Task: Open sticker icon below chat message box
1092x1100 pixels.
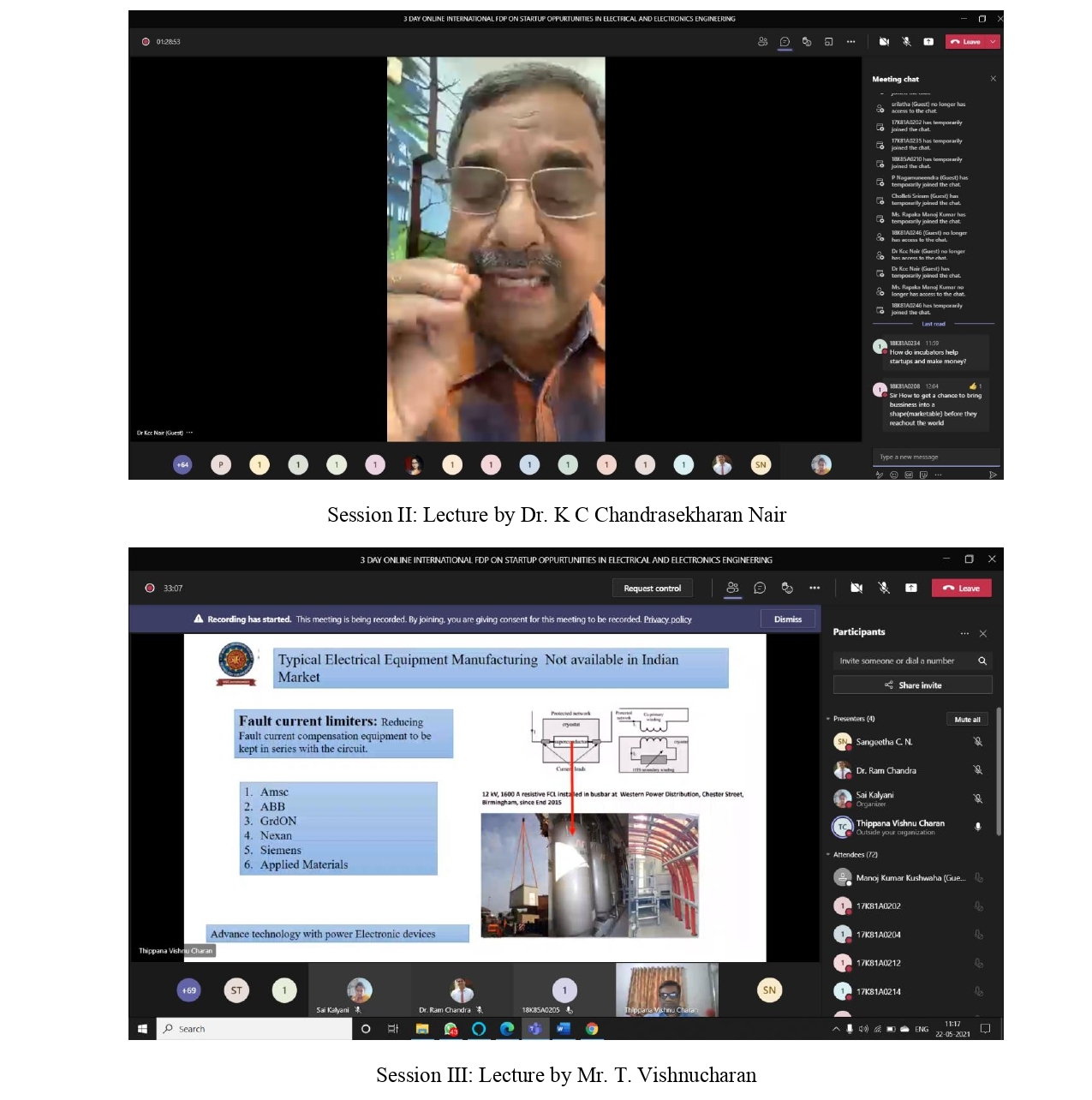Action: (x=923, y=475)
